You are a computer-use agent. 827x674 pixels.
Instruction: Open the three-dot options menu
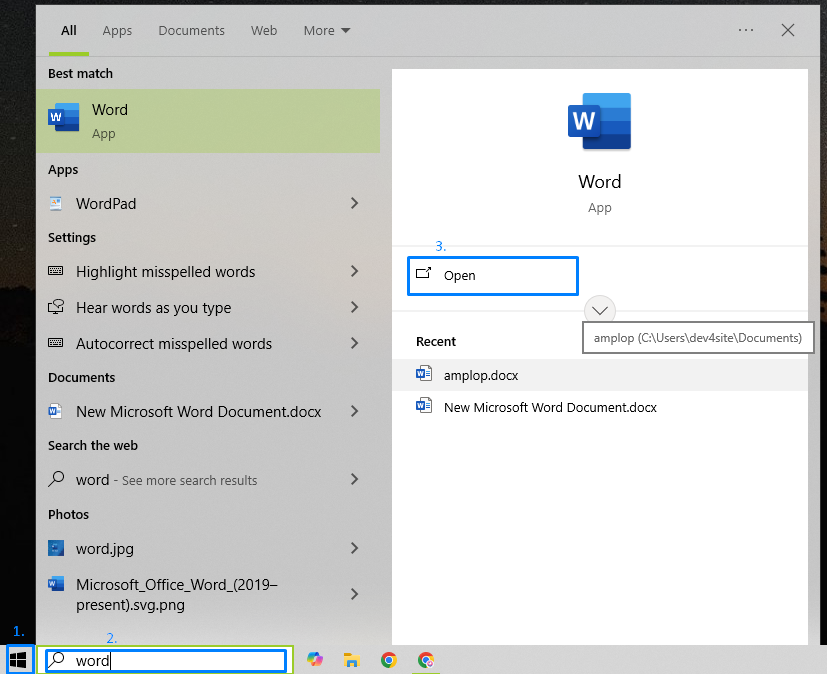(746, 30)
